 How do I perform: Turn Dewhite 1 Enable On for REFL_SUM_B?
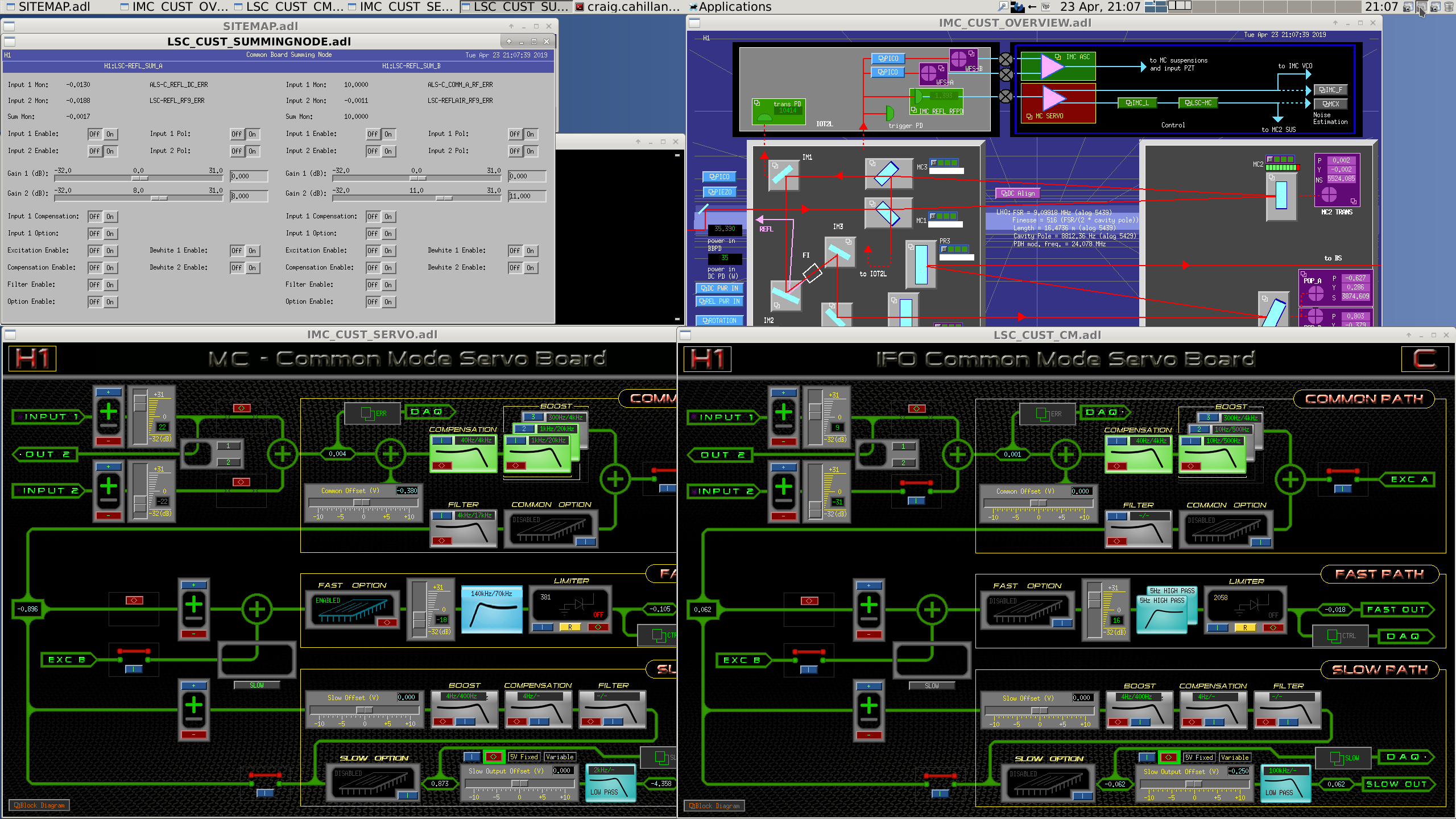pos(530,251)
